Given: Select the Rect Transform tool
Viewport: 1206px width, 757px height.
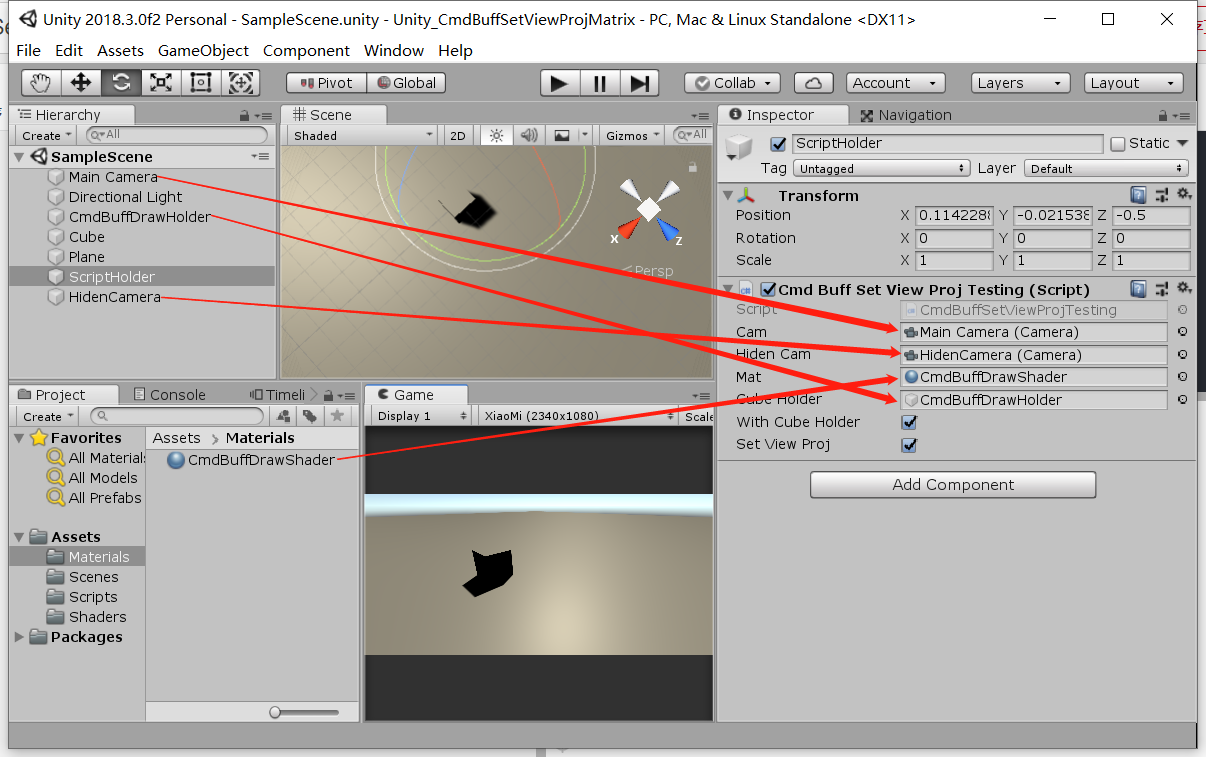Looking at the screenshot, I should (x=201, y=83).
